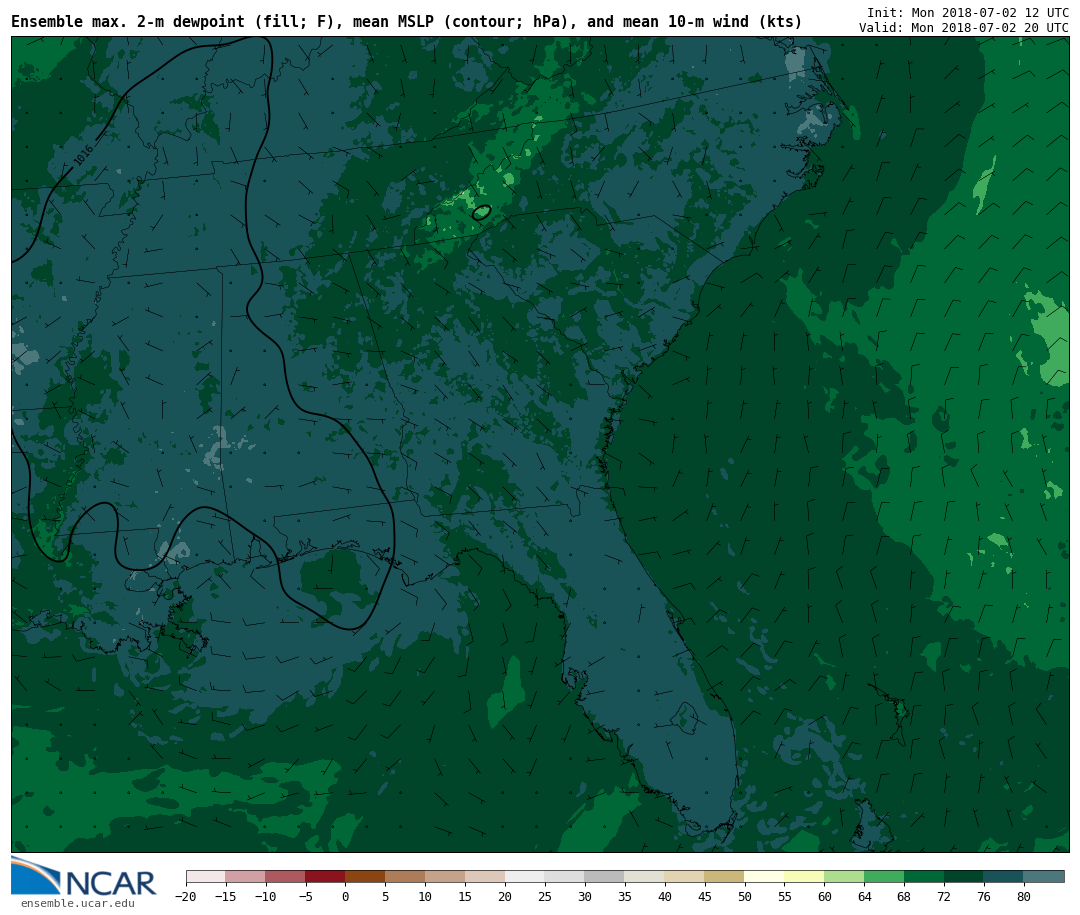Click the Init time text at top right

(967, 12)
